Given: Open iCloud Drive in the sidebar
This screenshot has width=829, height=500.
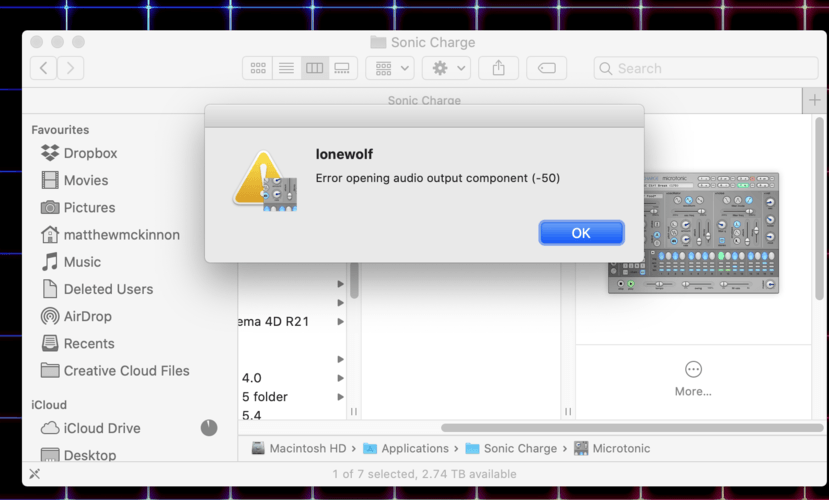Looking at the screenshot, I should [x=102, y=428].
